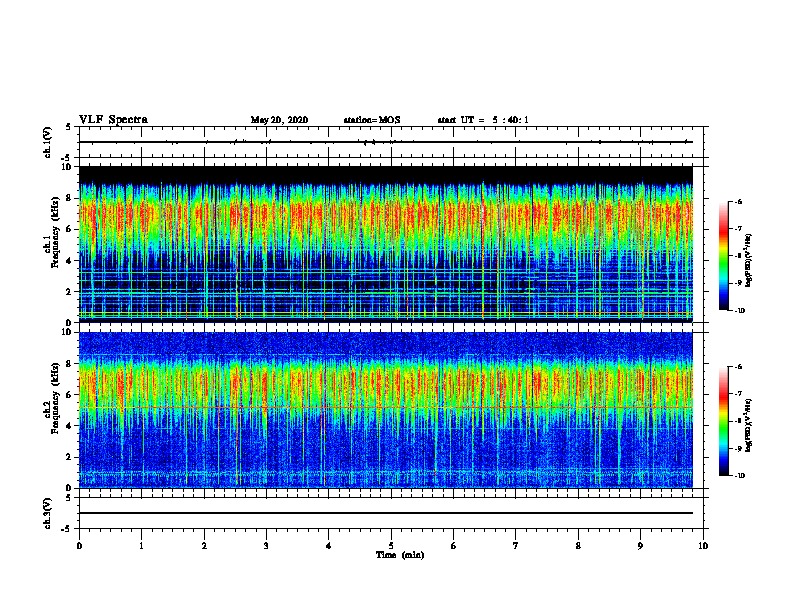Click the time axis tick label "4"
Viewport: 792px width, 612px height.
click(329, 546)
